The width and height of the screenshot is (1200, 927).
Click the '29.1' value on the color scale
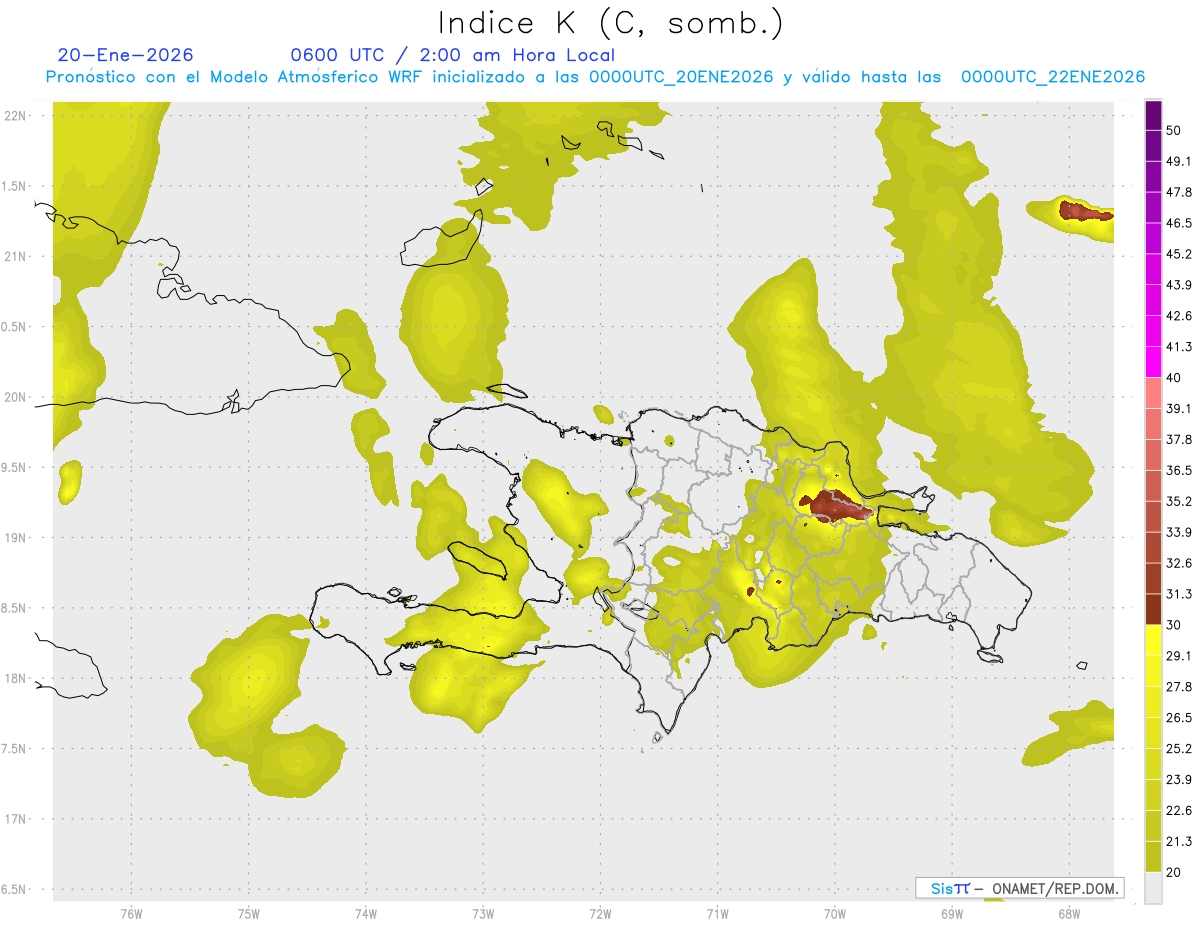1179,656
